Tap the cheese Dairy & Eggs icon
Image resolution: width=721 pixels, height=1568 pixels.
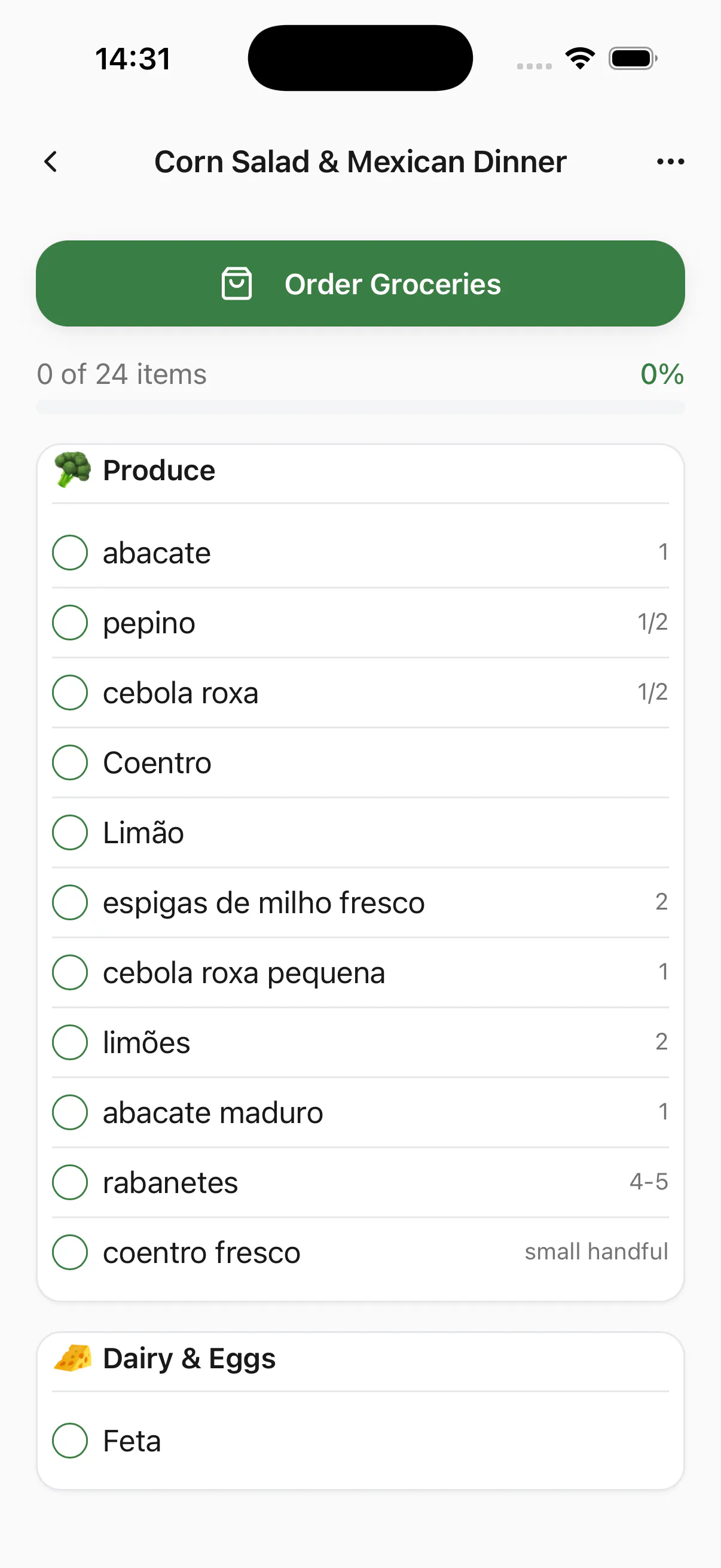[x=72, y=1358]
